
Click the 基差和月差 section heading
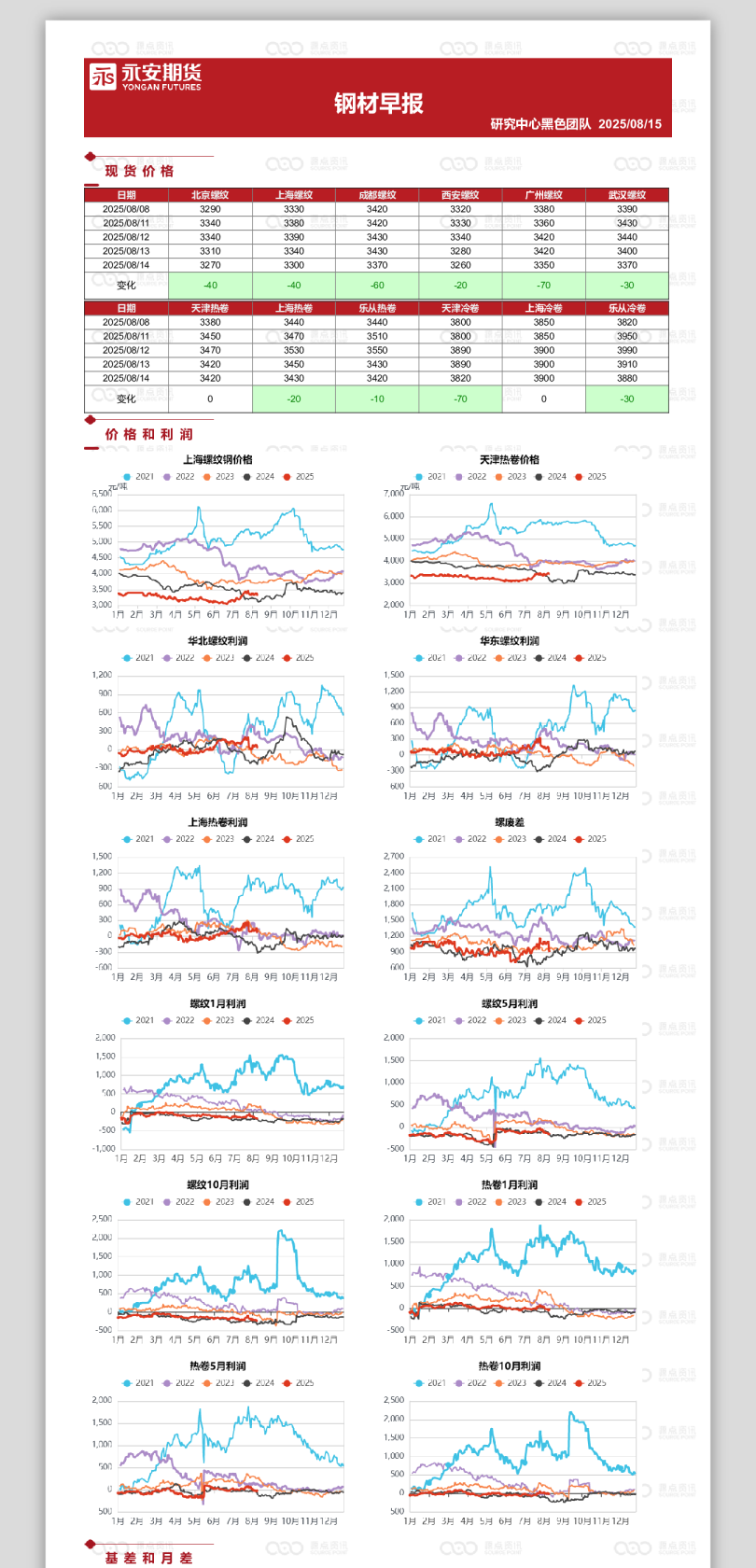click(x=149, y=1558)
